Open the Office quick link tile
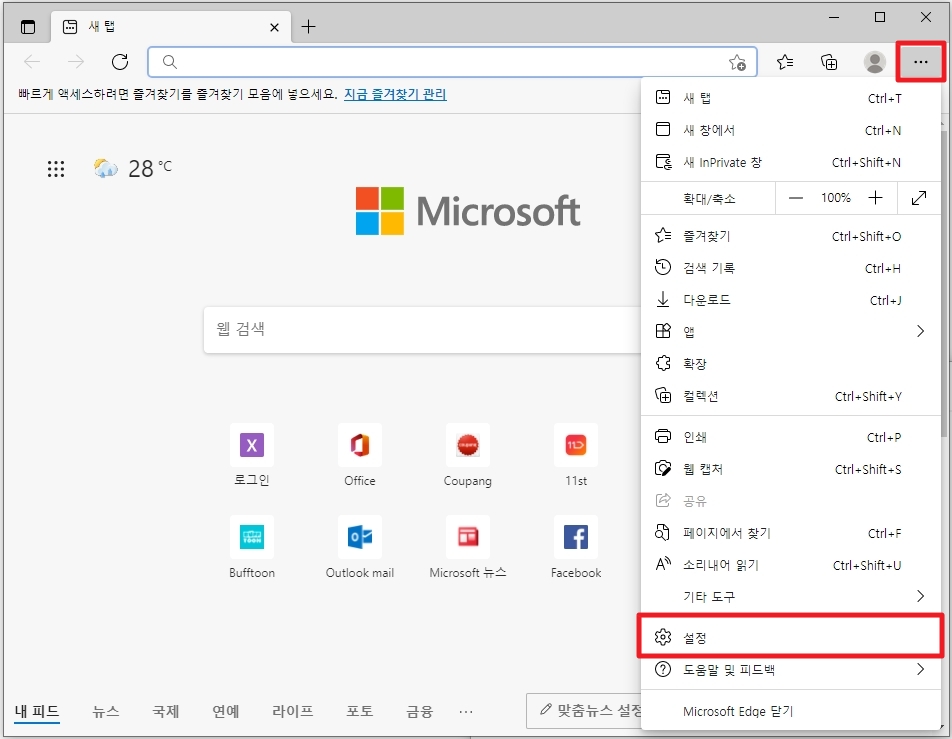Screen dimensions: 952x739 coord(360,455)
